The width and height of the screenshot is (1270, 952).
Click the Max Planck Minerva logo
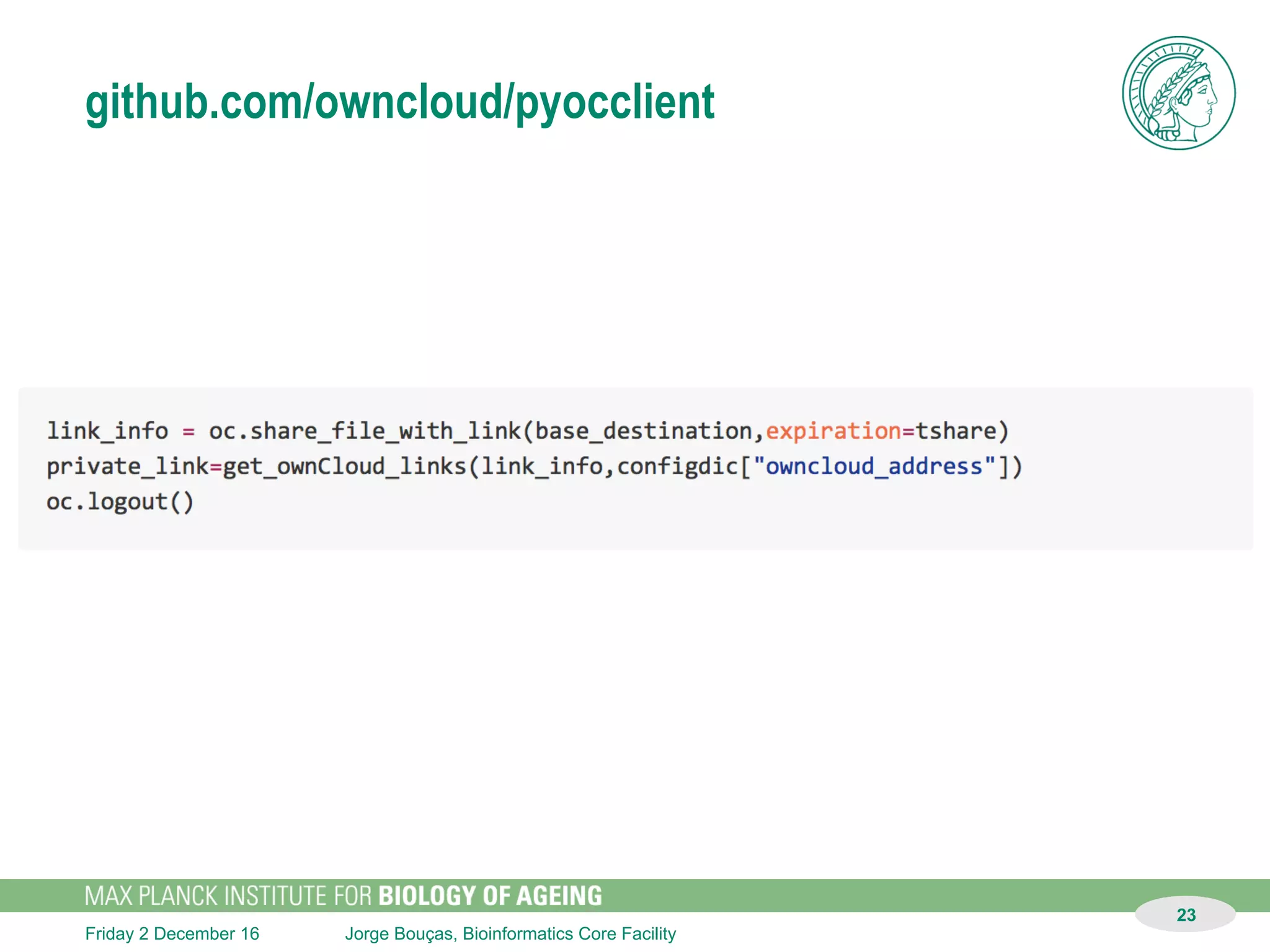click(1178, 93)
